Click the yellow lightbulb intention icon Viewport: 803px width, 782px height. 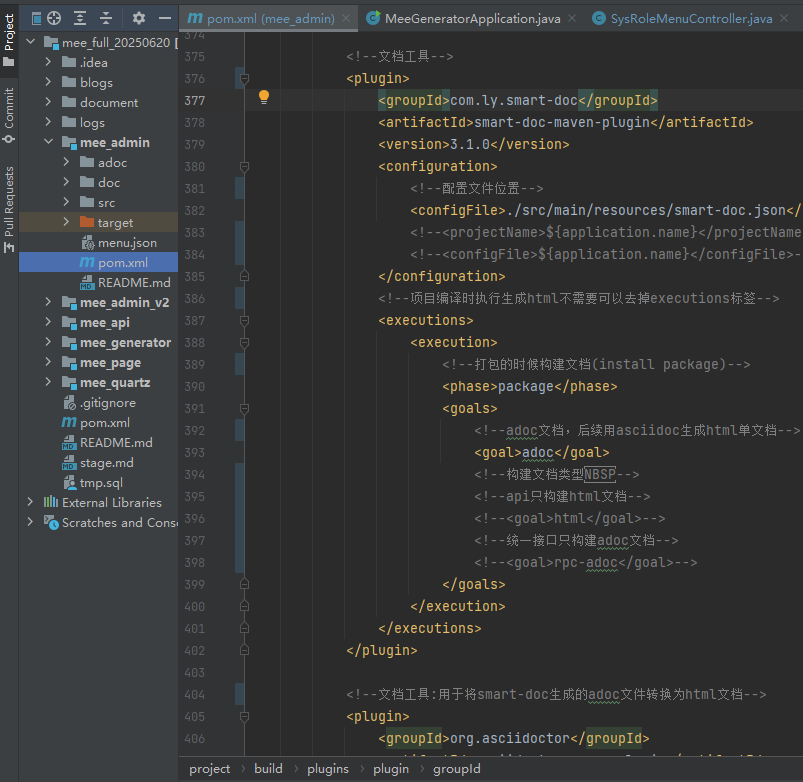click(264, 97)
